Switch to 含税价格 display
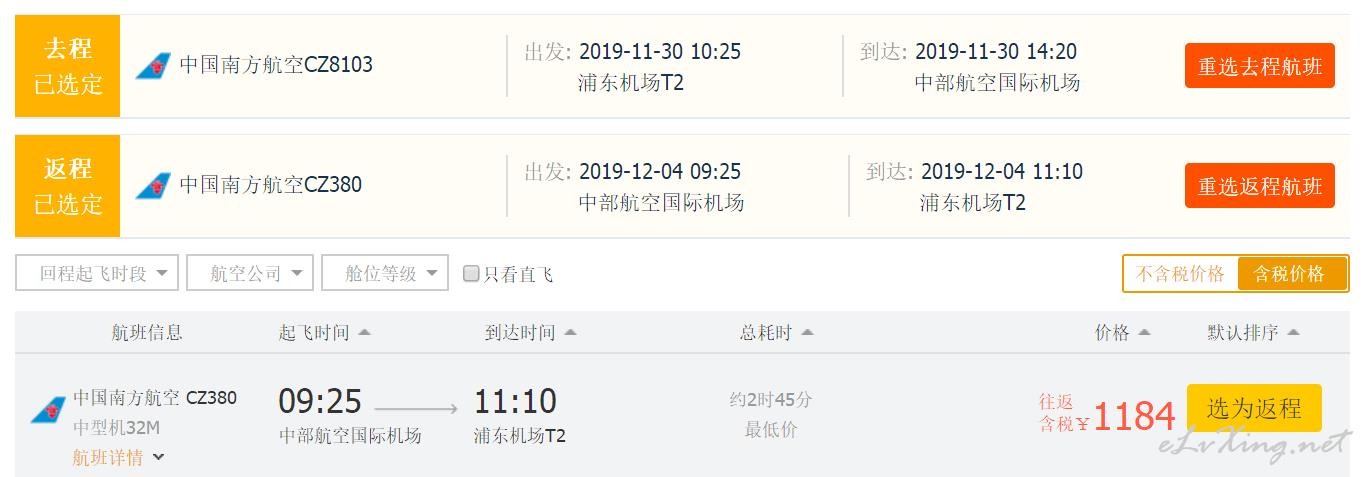The width and height of the screenshot is (1363, 477). 1290,273
